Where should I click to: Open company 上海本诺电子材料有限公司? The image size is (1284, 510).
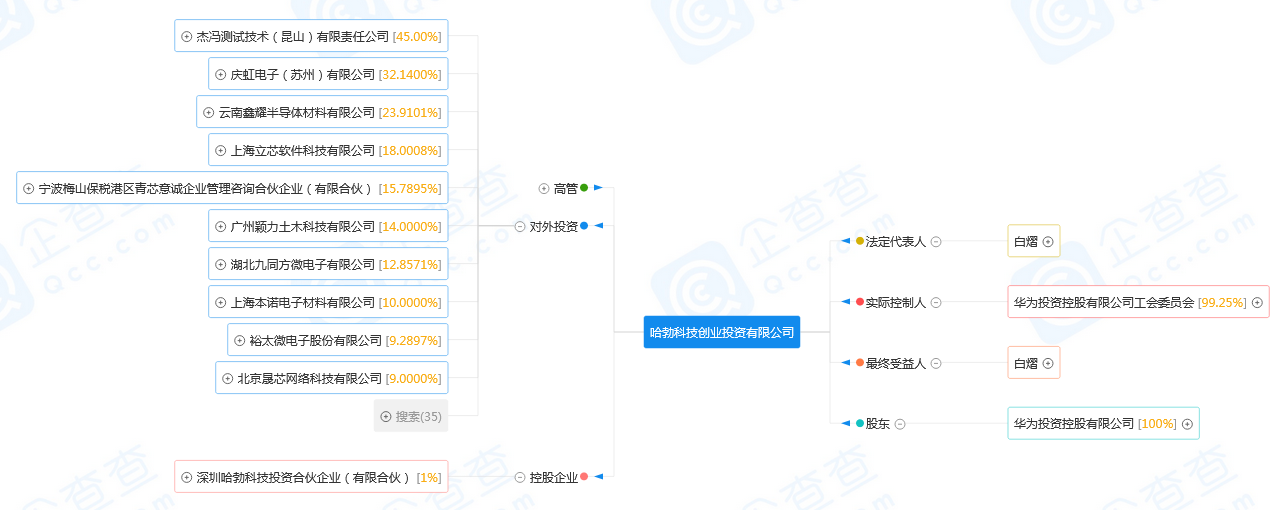click(302, 302)
